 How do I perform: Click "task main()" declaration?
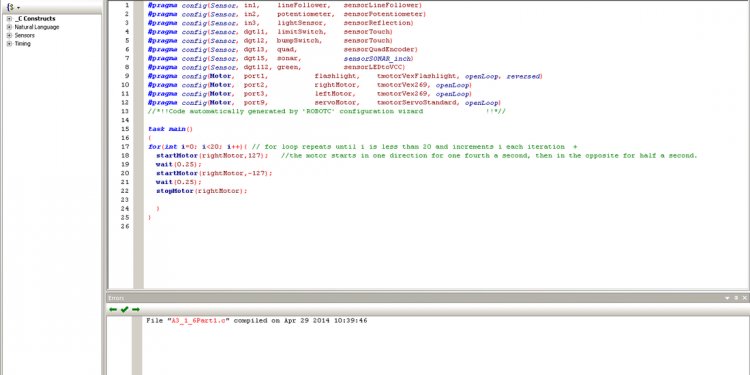click(170, 129)
